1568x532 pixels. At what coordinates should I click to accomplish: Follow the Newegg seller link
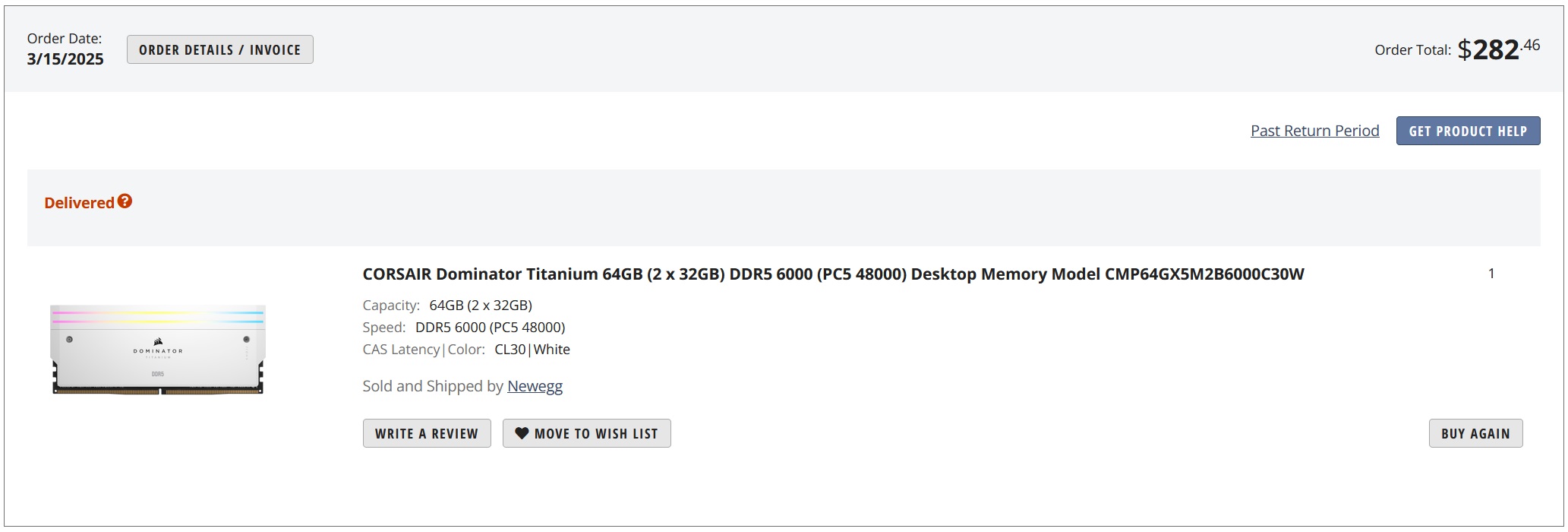[x=535, y=386]
